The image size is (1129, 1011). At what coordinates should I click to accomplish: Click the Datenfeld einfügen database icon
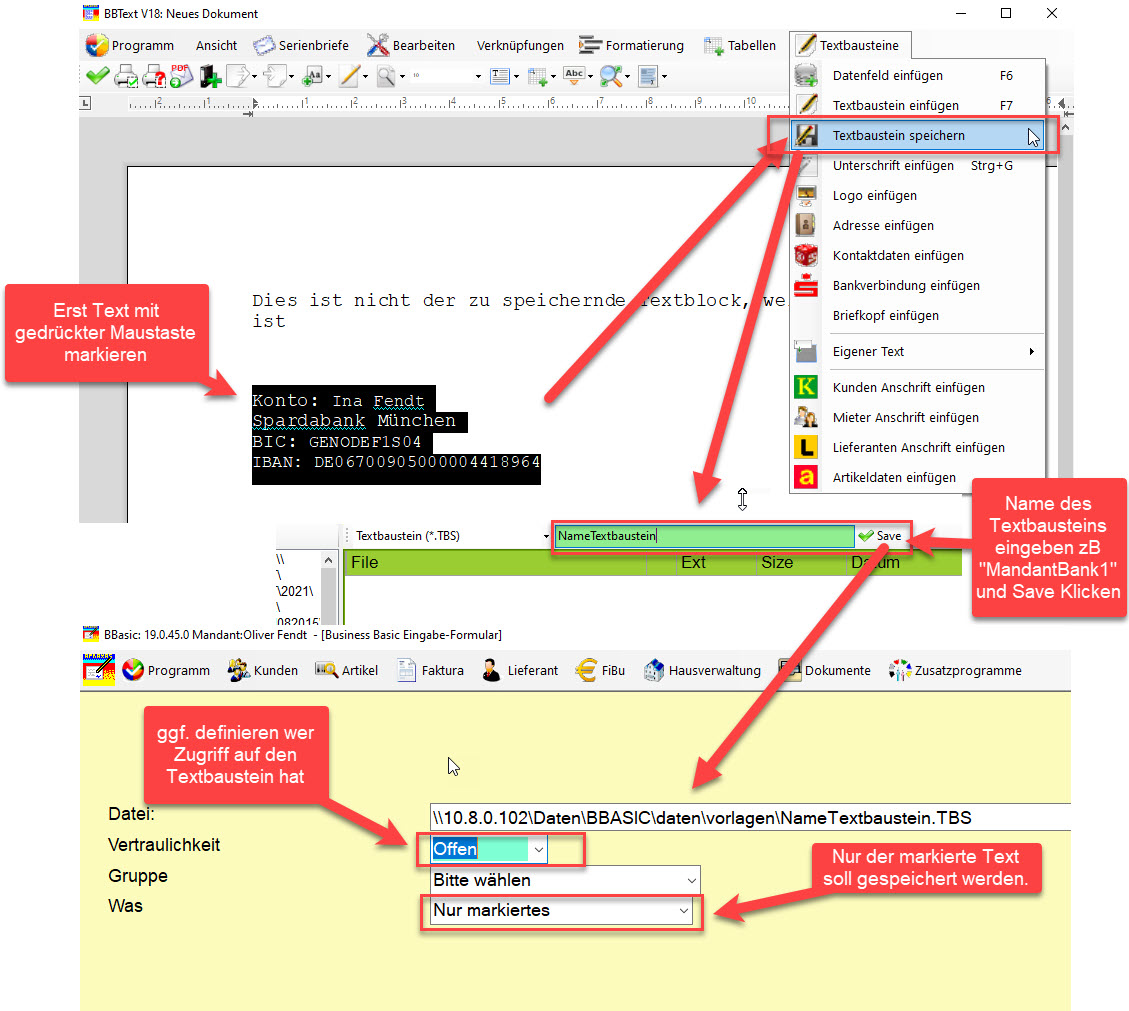[806, 75]
